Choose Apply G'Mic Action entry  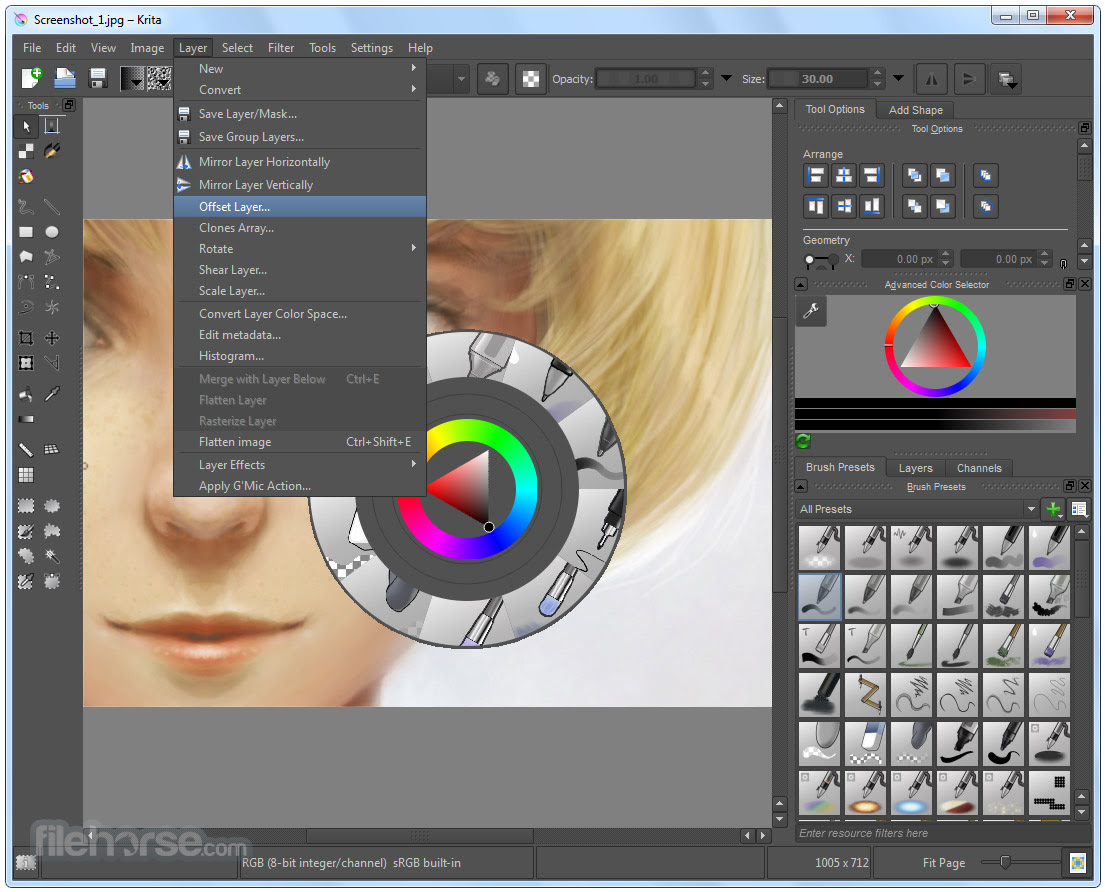(300, 485)
